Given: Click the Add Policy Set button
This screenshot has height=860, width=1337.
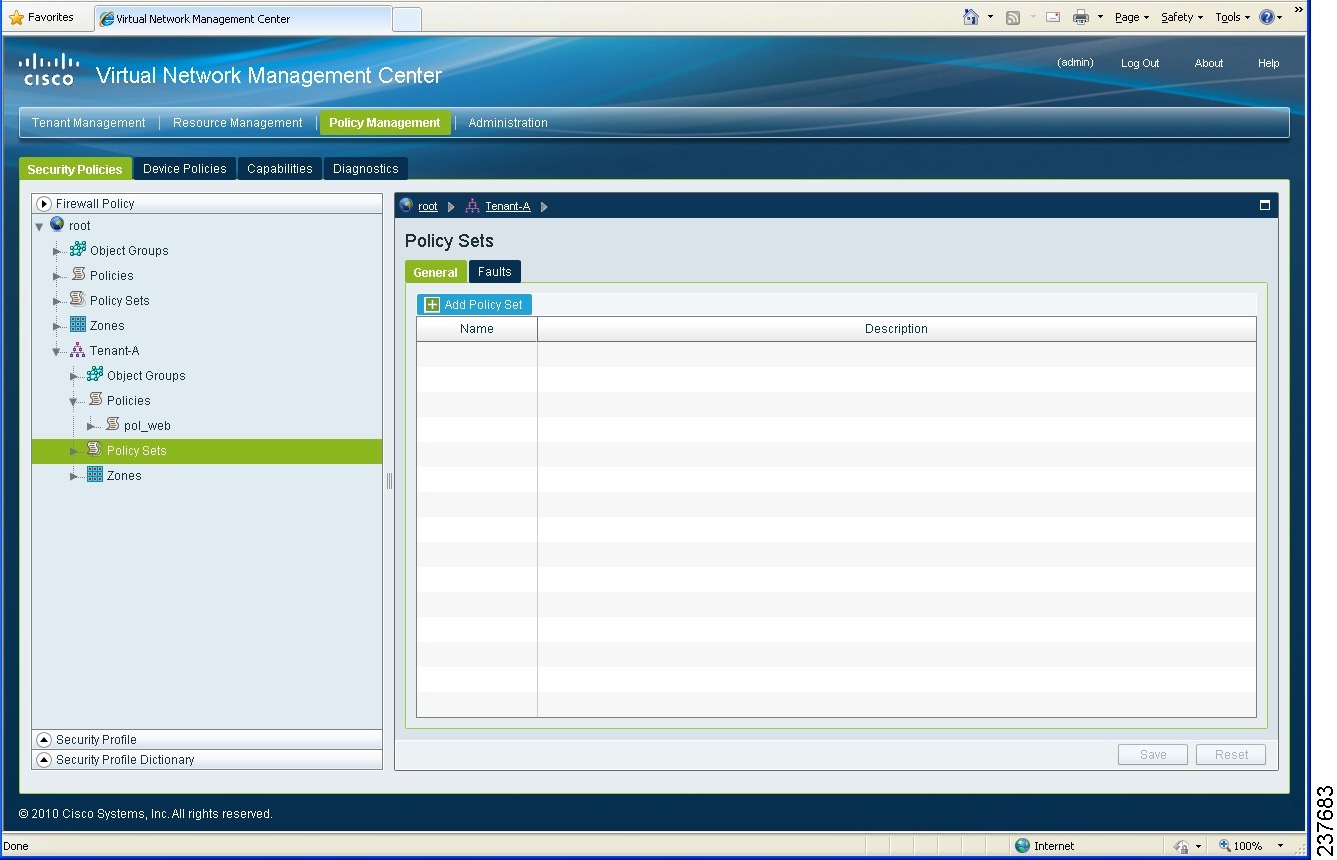Looking at the screenshot, I should point(474,304).
